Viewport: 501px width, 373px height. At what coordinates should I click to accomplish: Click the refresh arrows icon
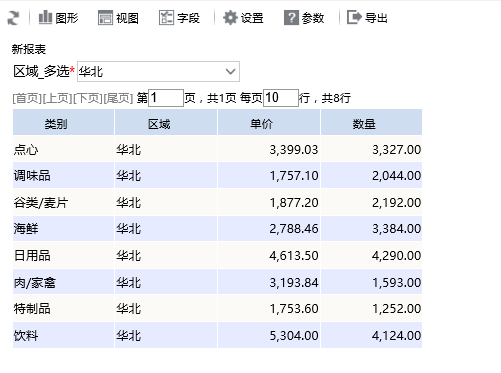point(13,18)
